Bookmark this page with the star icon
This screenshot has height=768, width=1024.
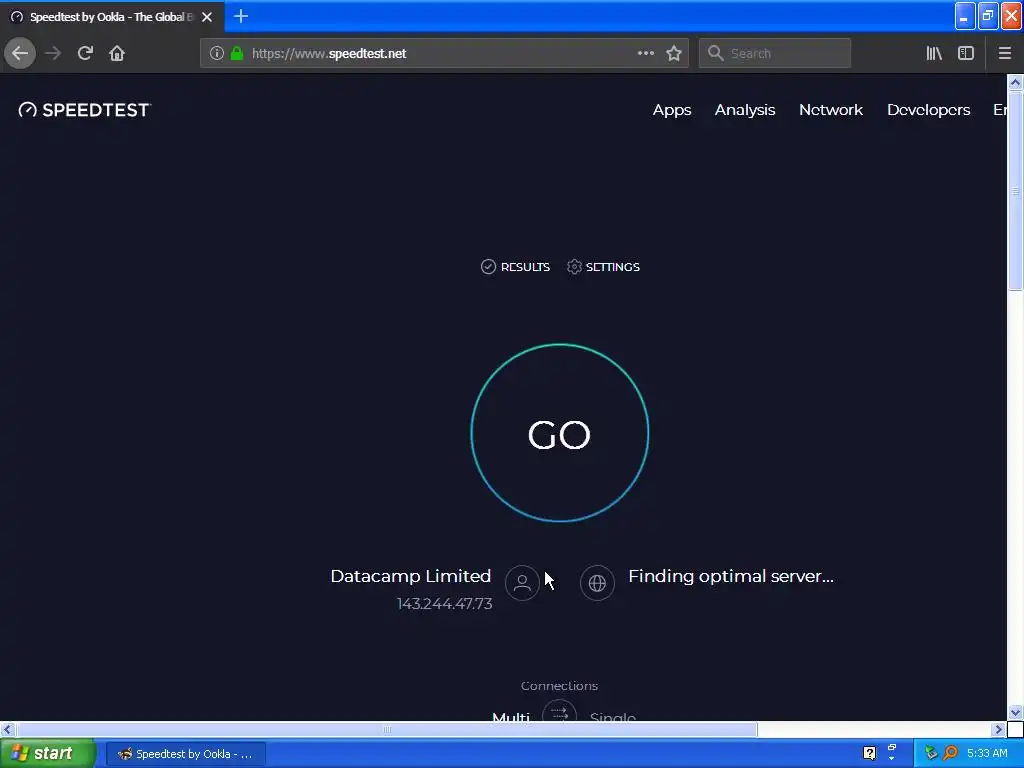click(674, 53)
